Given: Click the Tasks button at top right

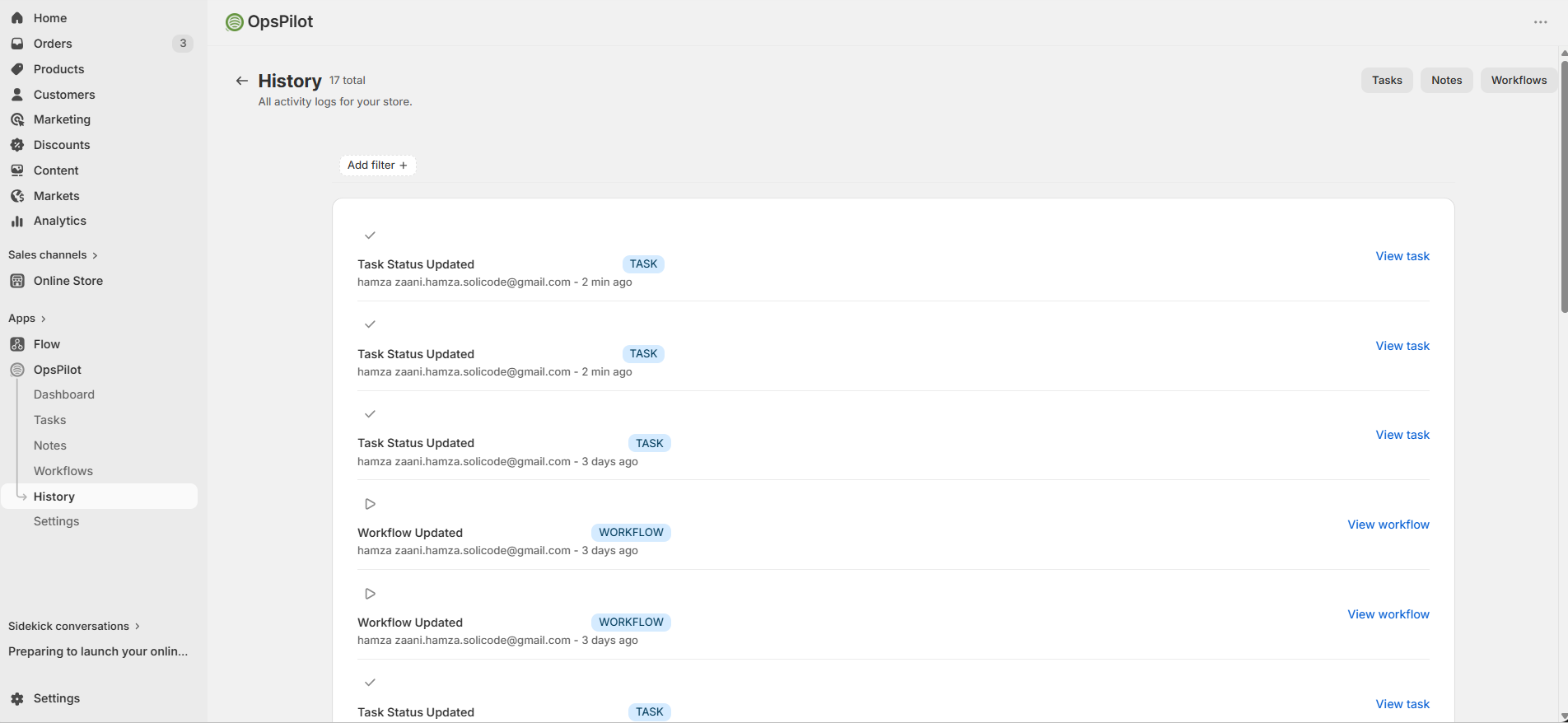Looking at the screenshot, I should (1387, 80).
